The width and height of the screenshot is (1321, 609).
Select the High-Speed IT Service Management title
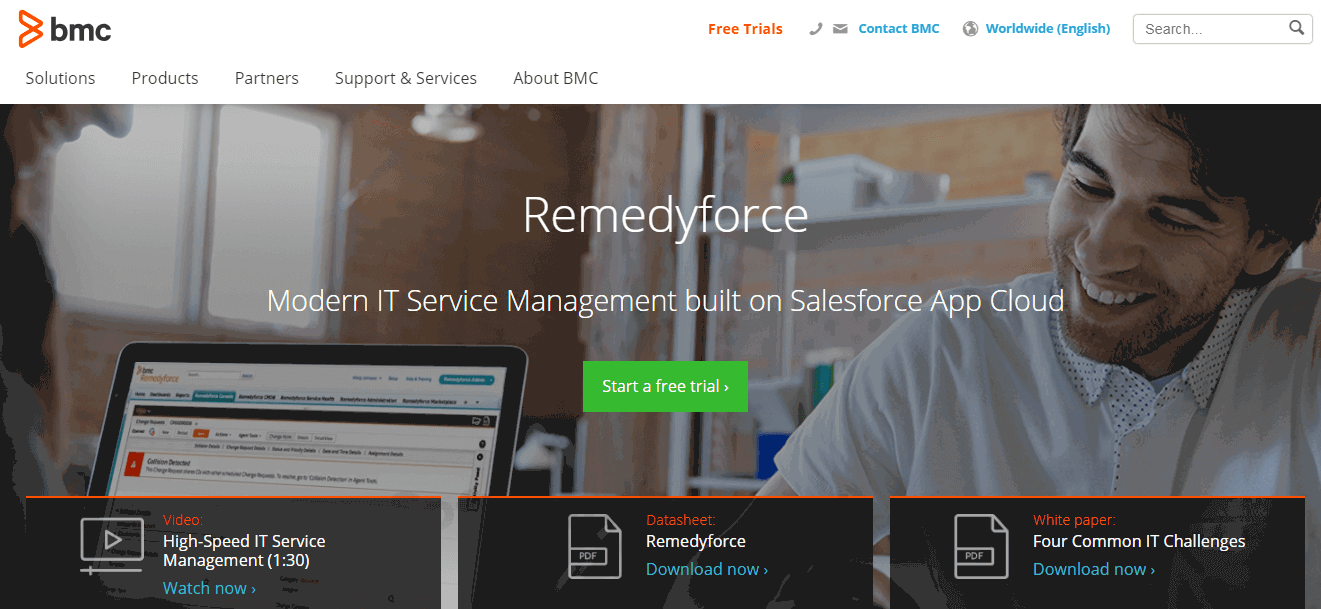pos(244,551)
